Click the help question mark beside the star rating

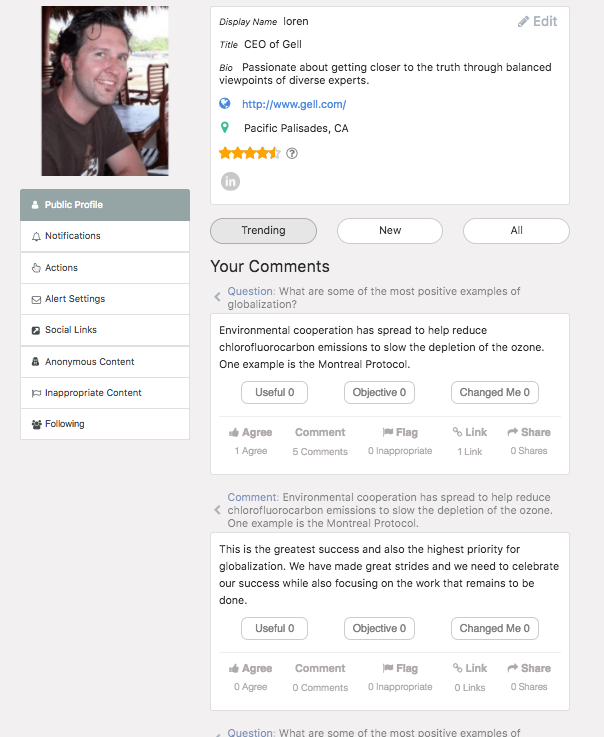[x=292, y=153]
